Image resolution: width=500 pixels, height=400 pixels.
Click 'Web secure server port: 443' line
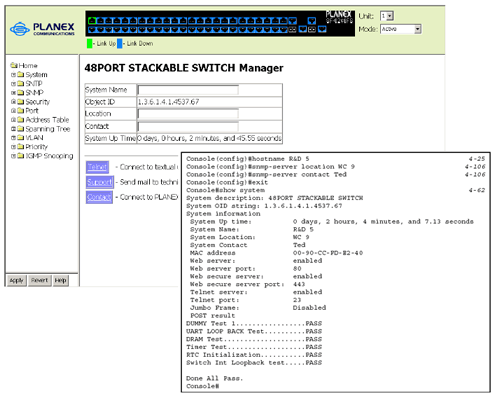click(x=248, y=284)
